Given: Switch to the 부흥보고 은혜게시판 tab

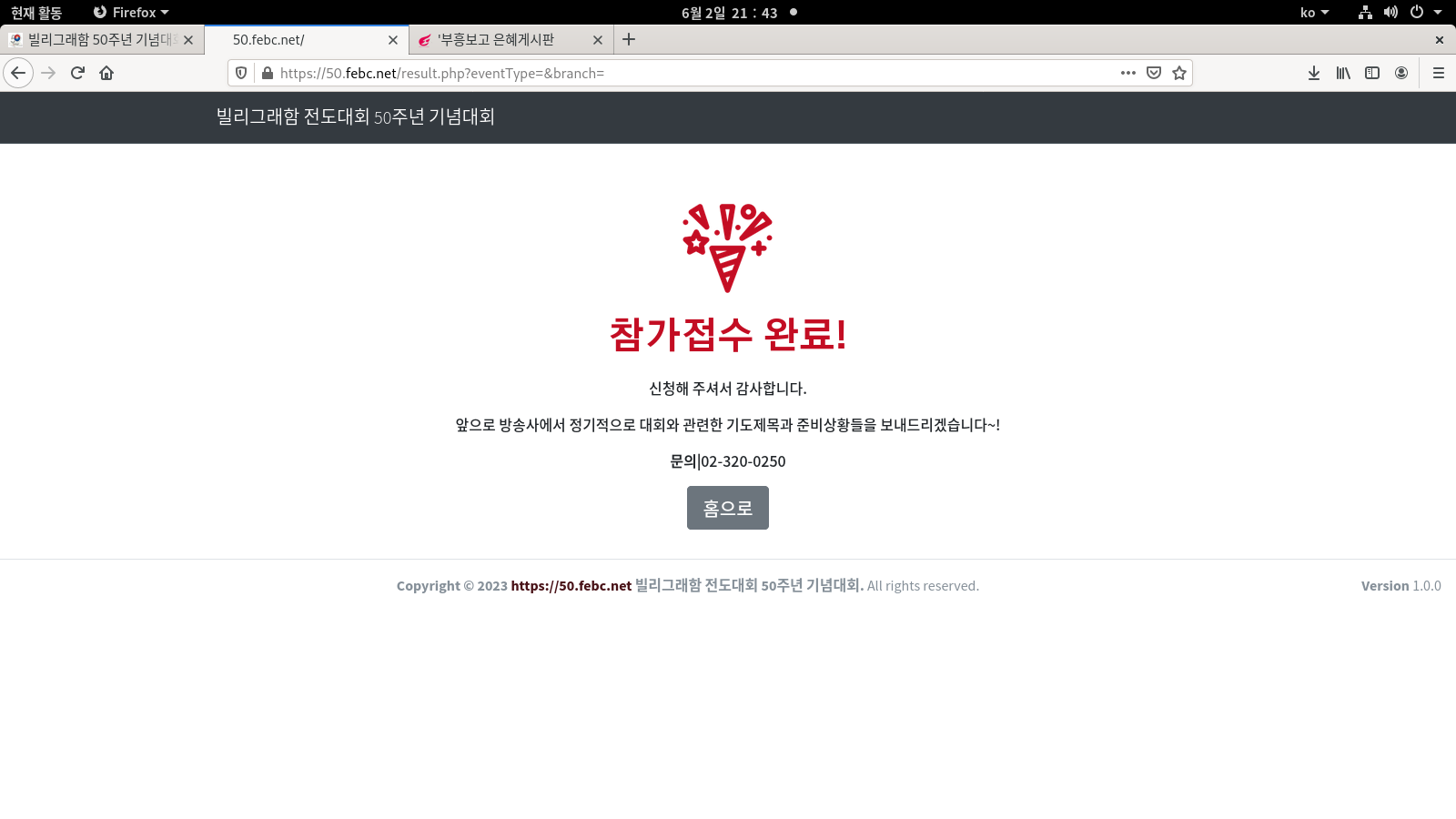Looking at the screenshot, I should point(496,40).
